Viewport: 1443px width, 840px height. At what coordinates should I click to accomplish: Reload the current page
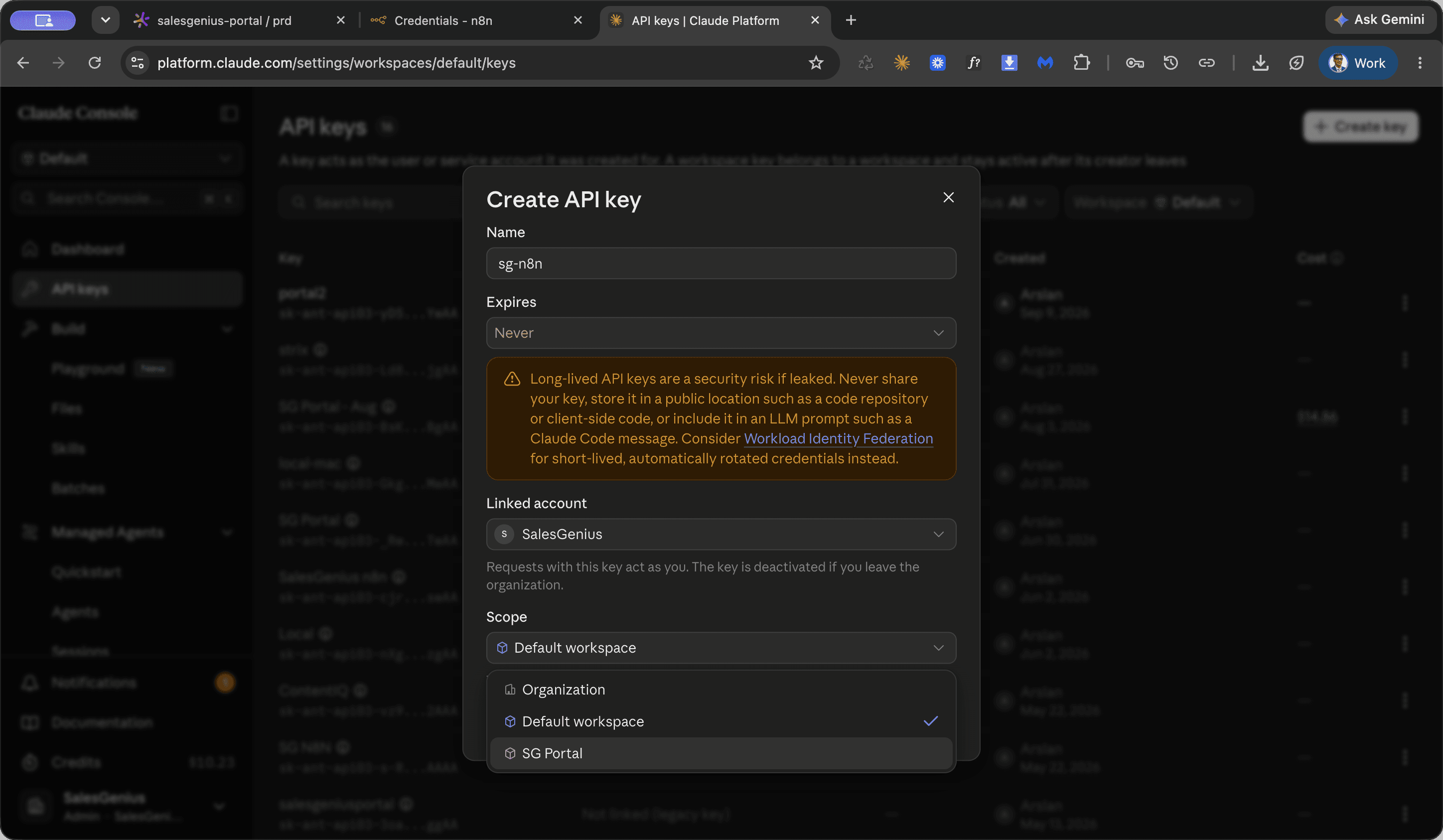point(95,63)
